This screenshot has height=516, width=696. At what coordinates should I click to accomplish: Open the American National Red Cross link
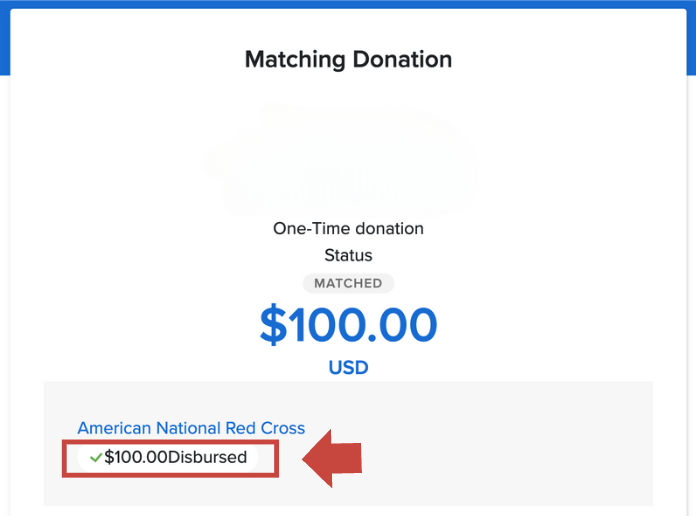click(191, 429)
